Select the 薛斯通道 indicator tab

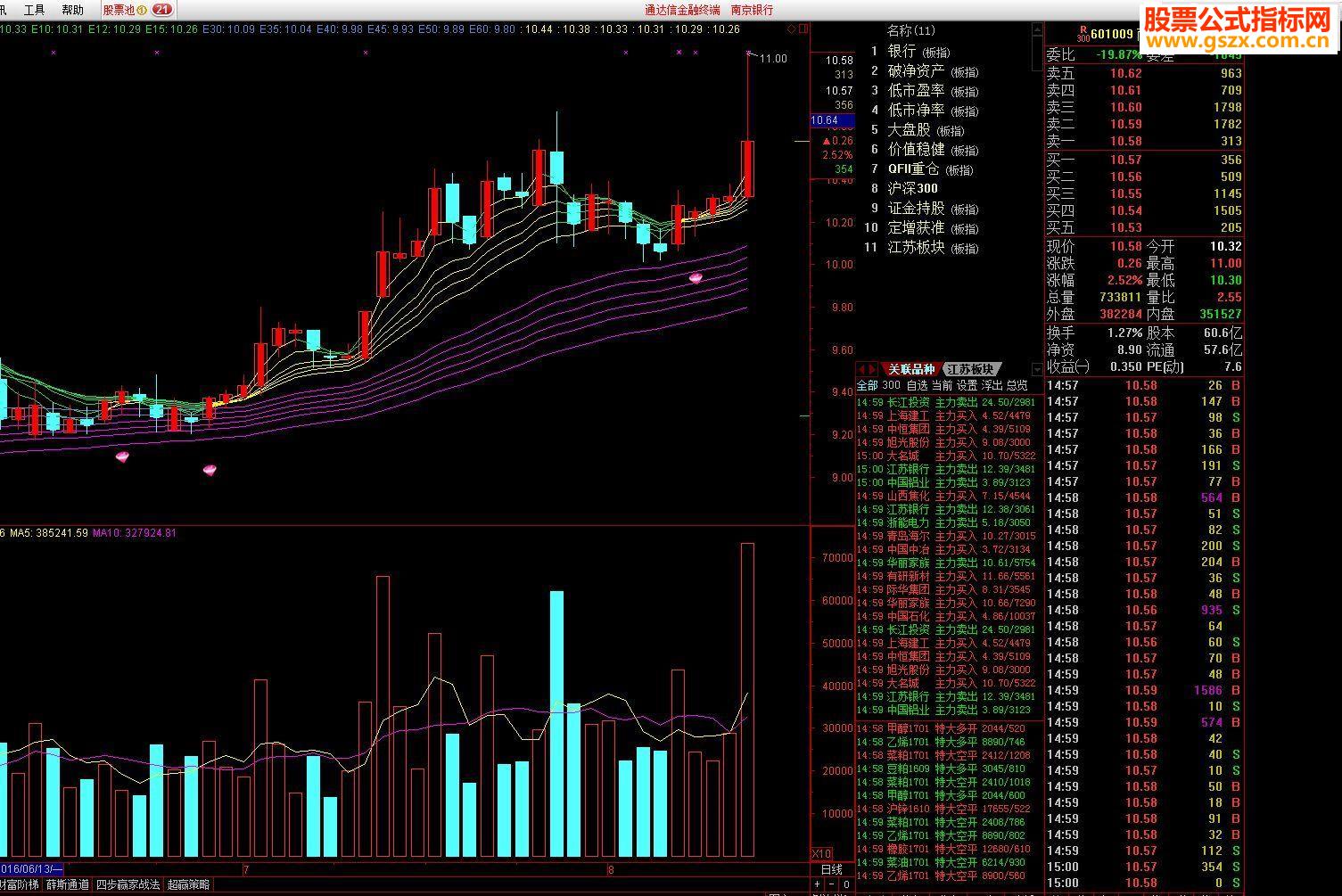pos(68,884)
